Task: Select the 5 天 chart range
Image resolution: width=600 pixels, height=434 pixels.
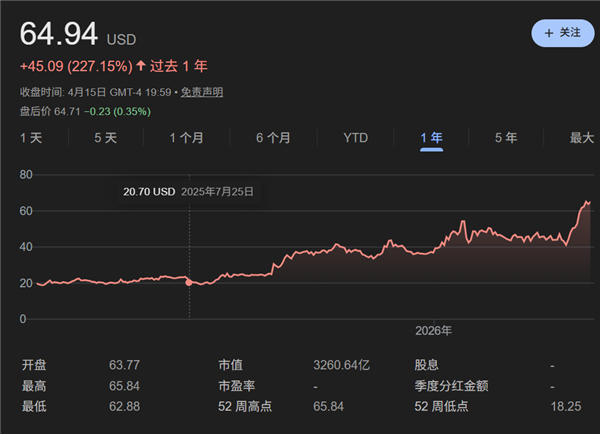Action: coord(105,138)
